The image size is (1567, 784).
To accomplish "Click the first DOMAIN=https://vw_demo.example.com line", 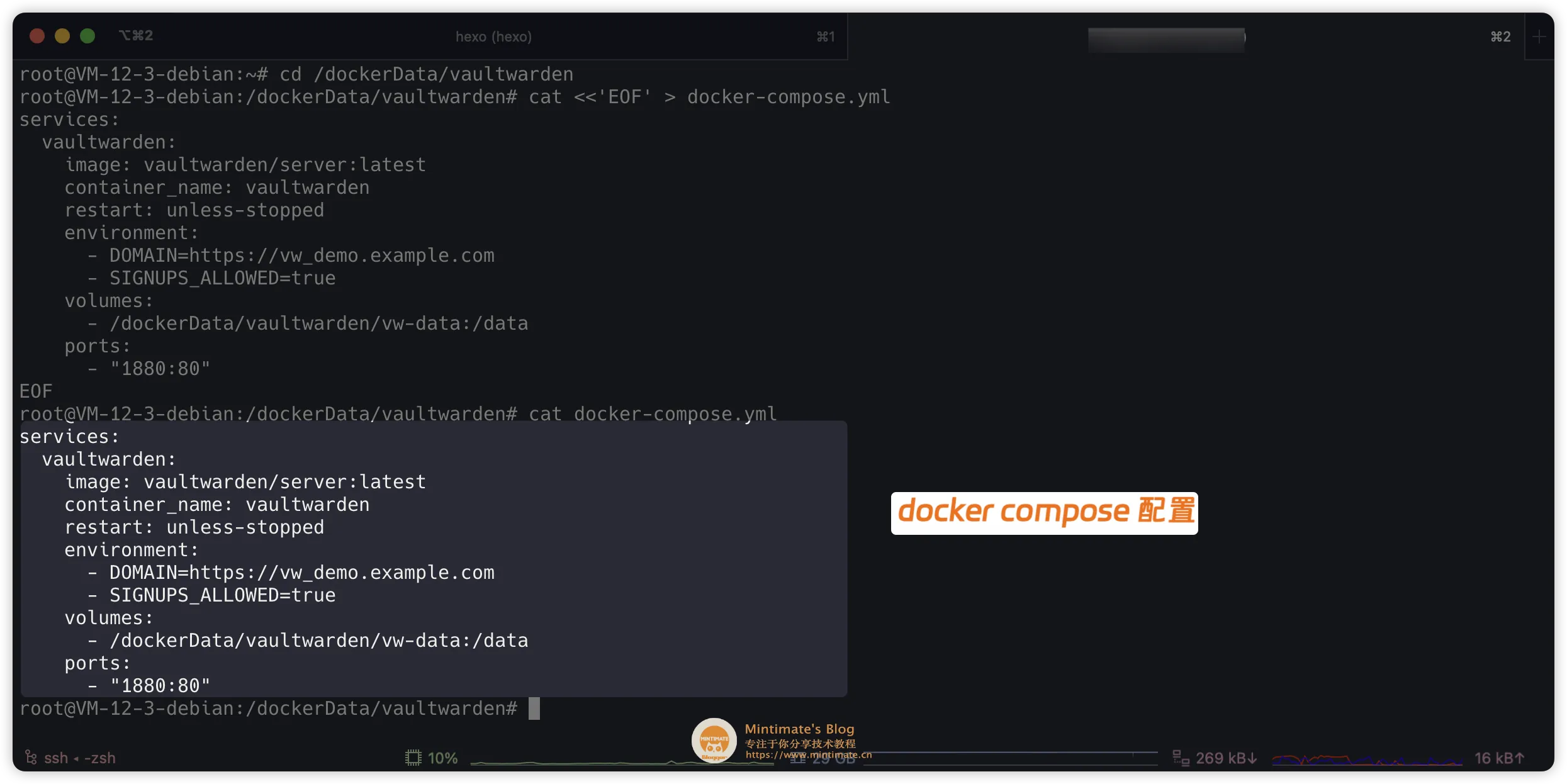I will pos(302,255).
